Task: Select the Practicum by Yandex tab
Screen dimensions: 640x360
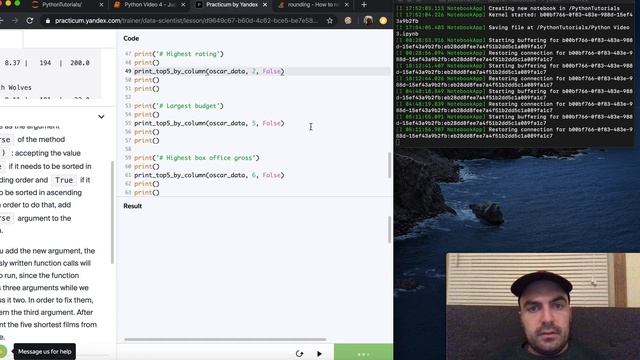Action: [x=231, y=5]
